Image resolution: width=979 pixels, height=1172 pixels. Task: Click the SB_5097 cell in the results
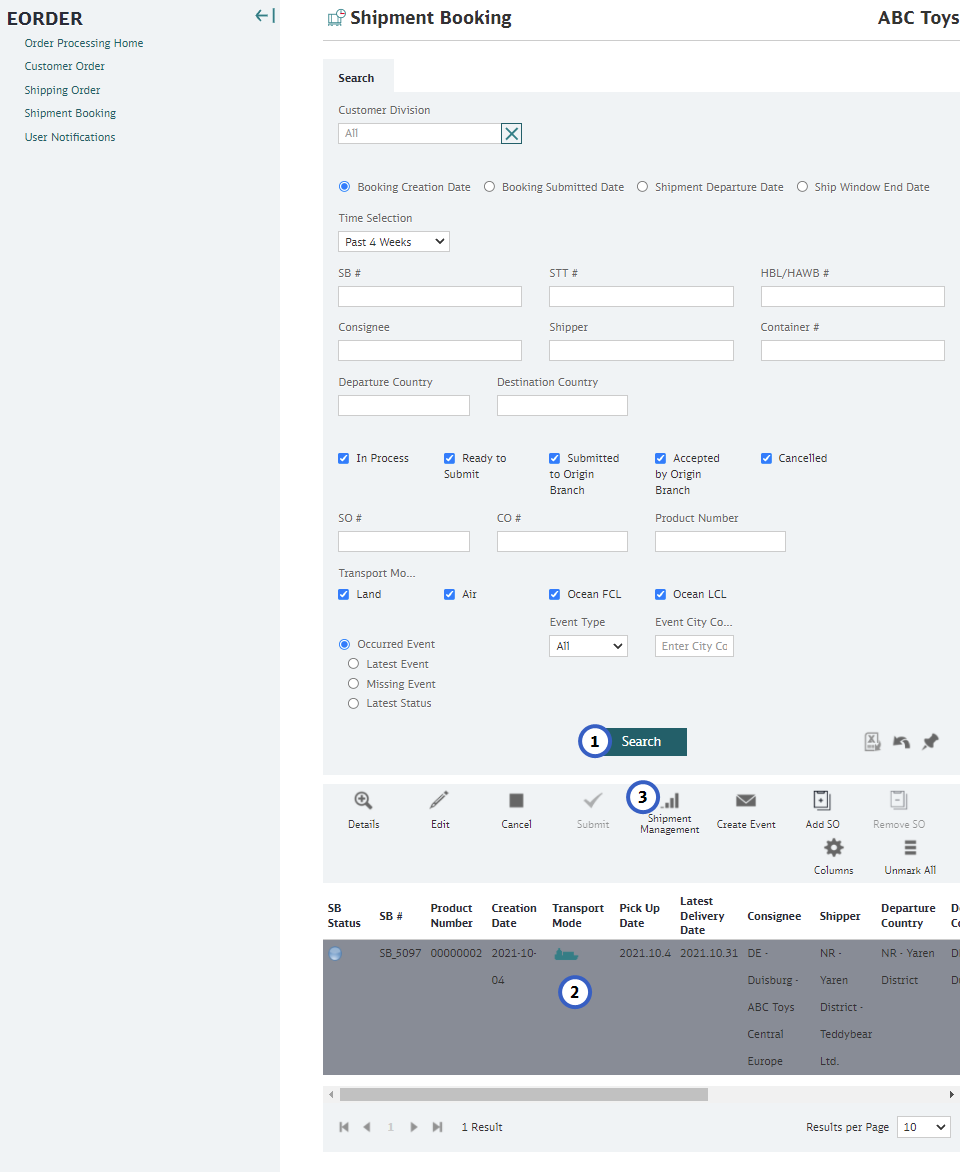[400, 953]
